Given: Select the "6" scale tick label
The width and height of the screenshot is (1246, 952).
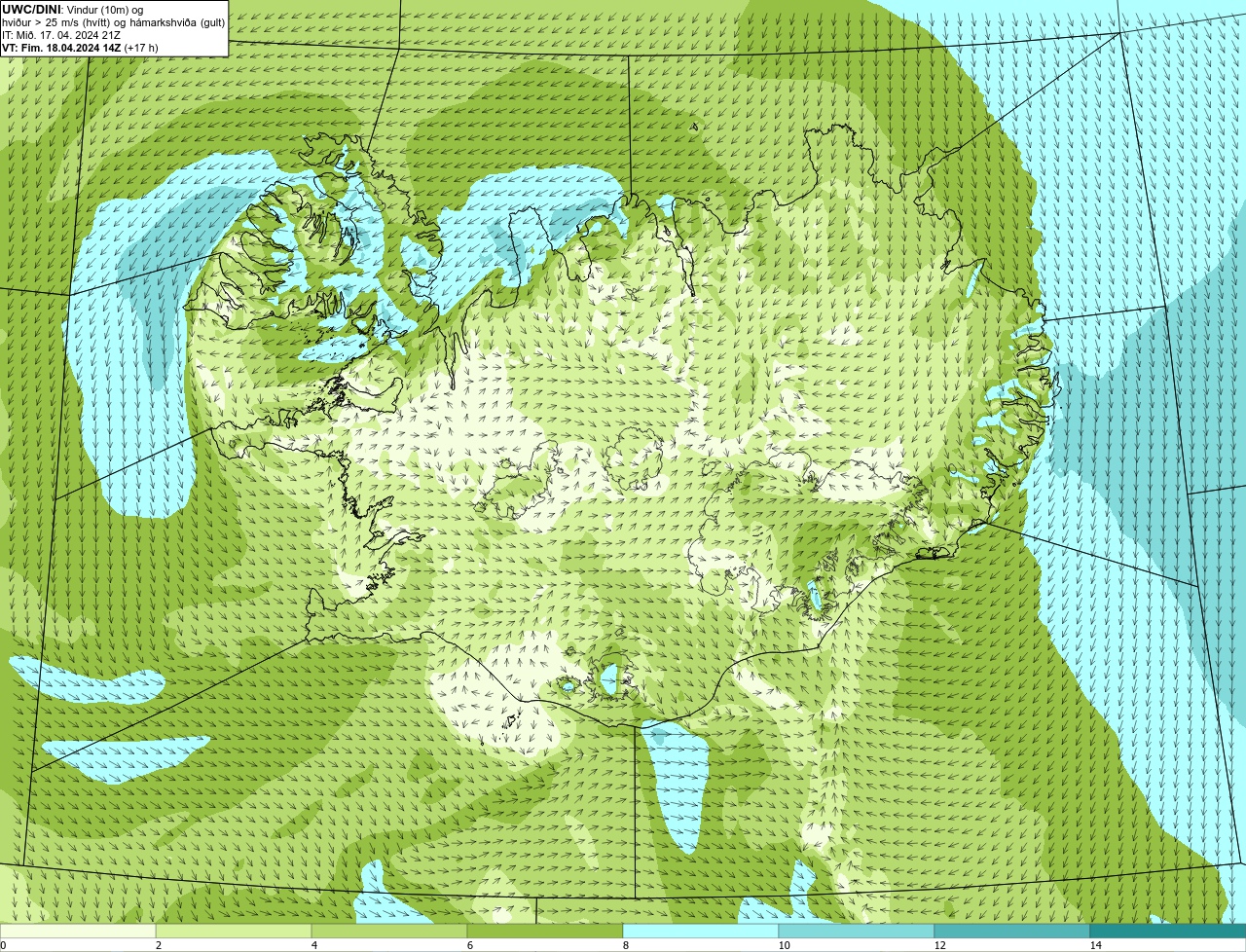Looking at the screenshot, I should [x=469, y=945].
